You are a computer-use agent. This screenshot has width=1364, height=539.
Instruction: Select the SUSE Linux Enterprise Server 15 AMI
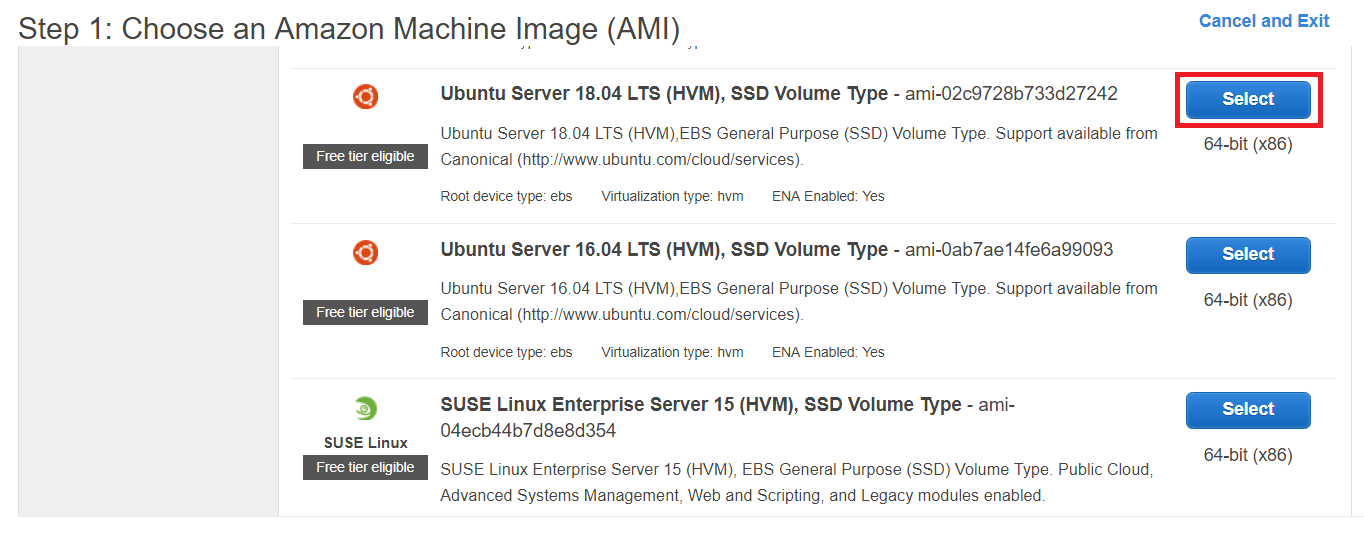tap(1248, 409)
